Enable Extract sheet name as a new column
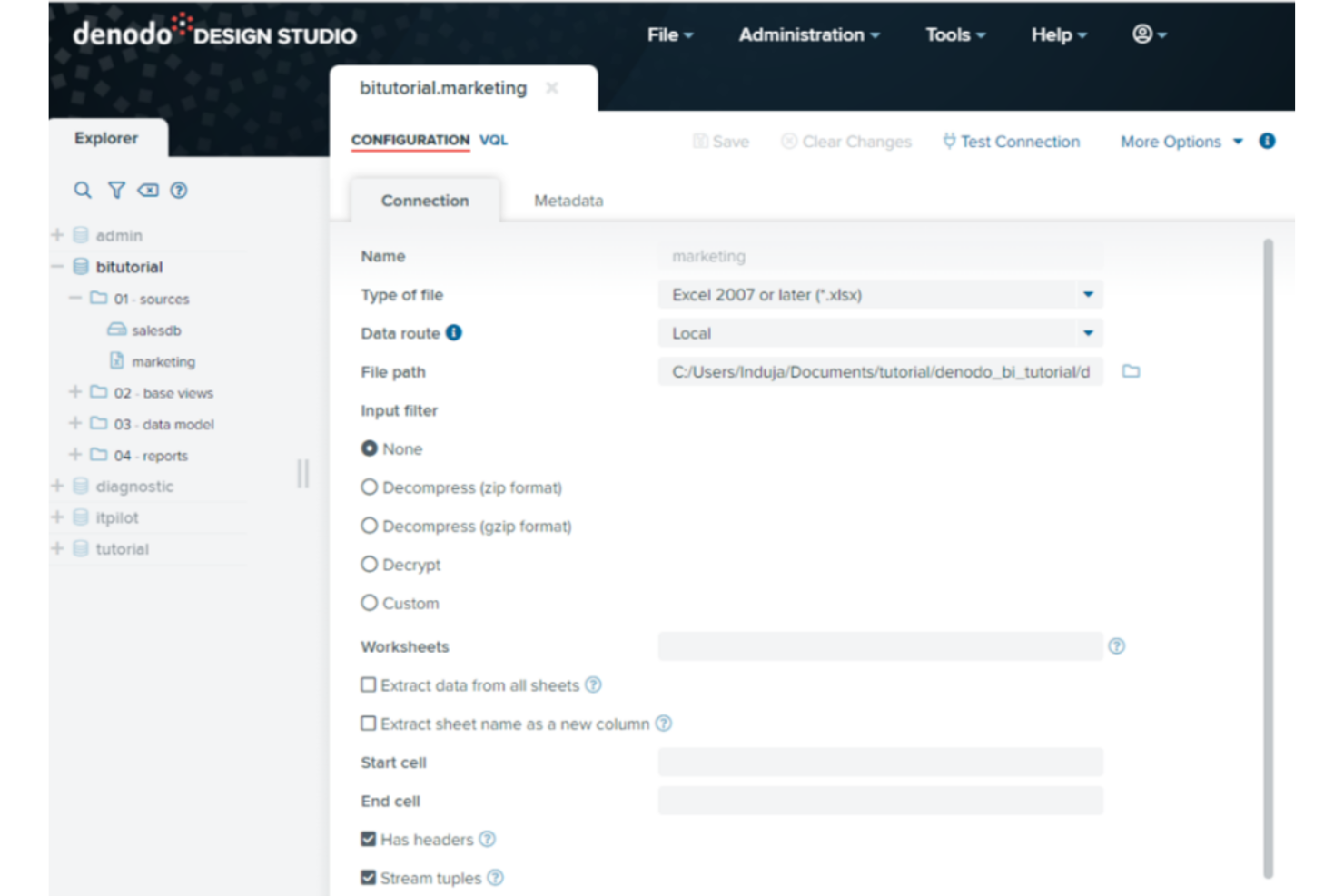The image size is (1344, 896). tap(368, 724)
